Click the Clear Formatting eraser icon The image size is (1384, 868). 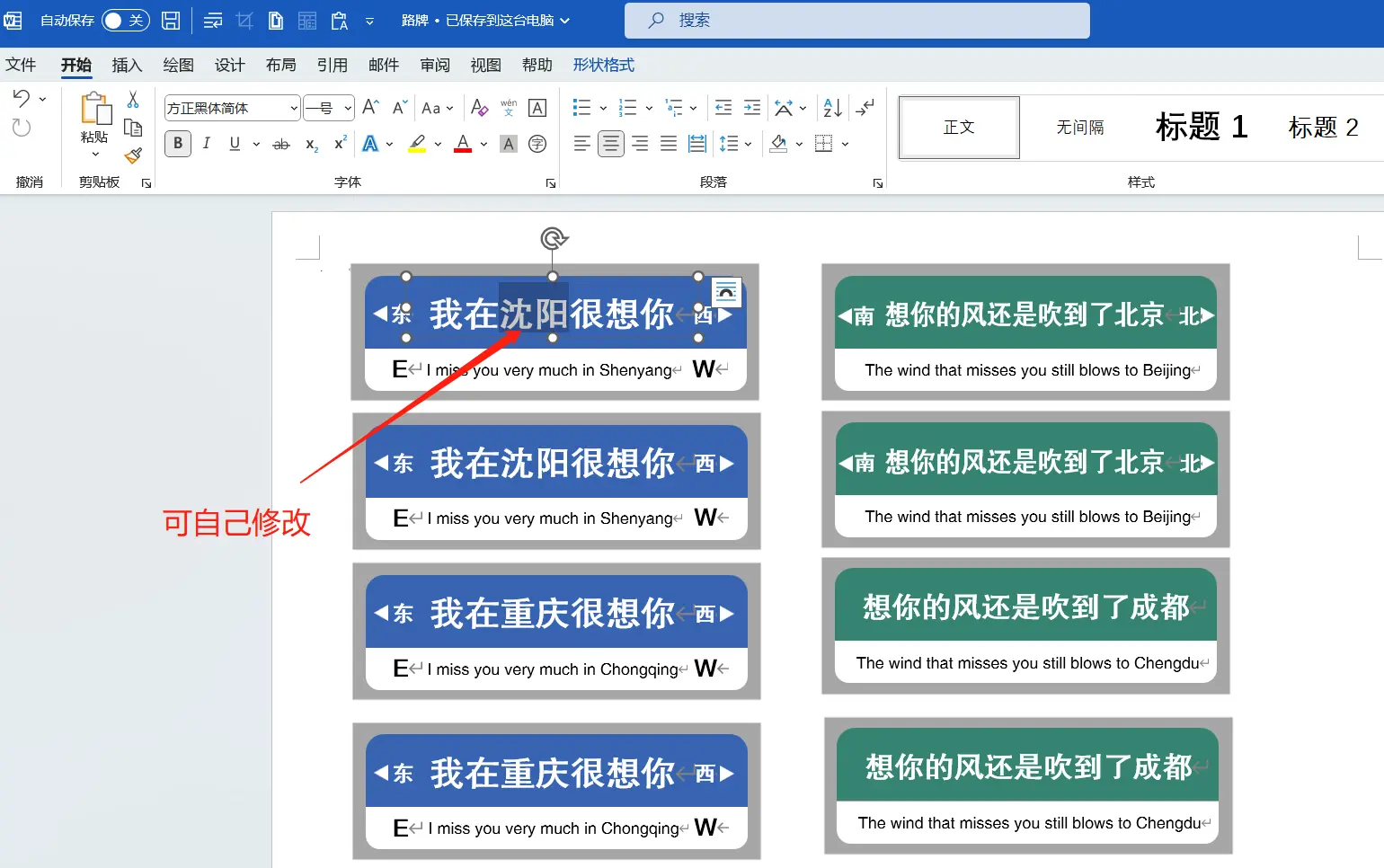tap(479, 108)
